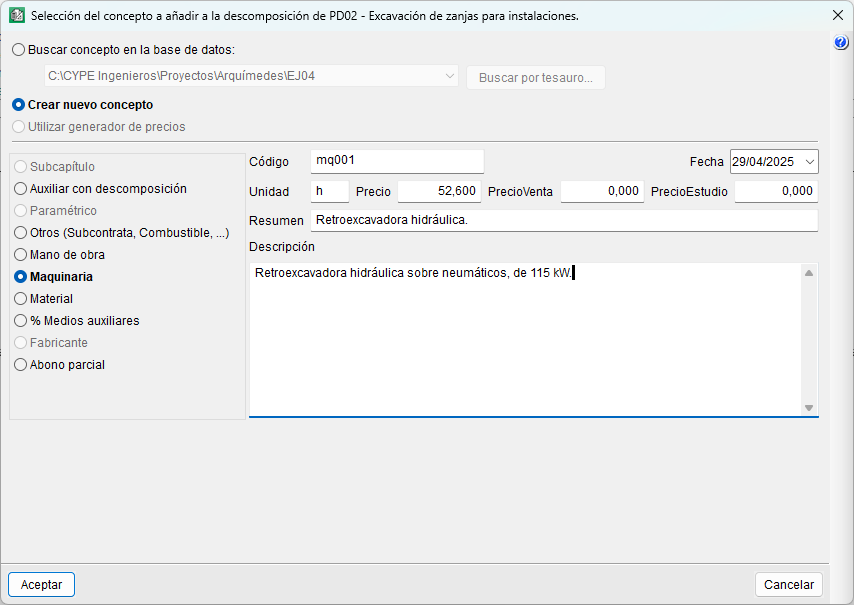
Task: Click the Resumen text field
Action: click(564, 220)
